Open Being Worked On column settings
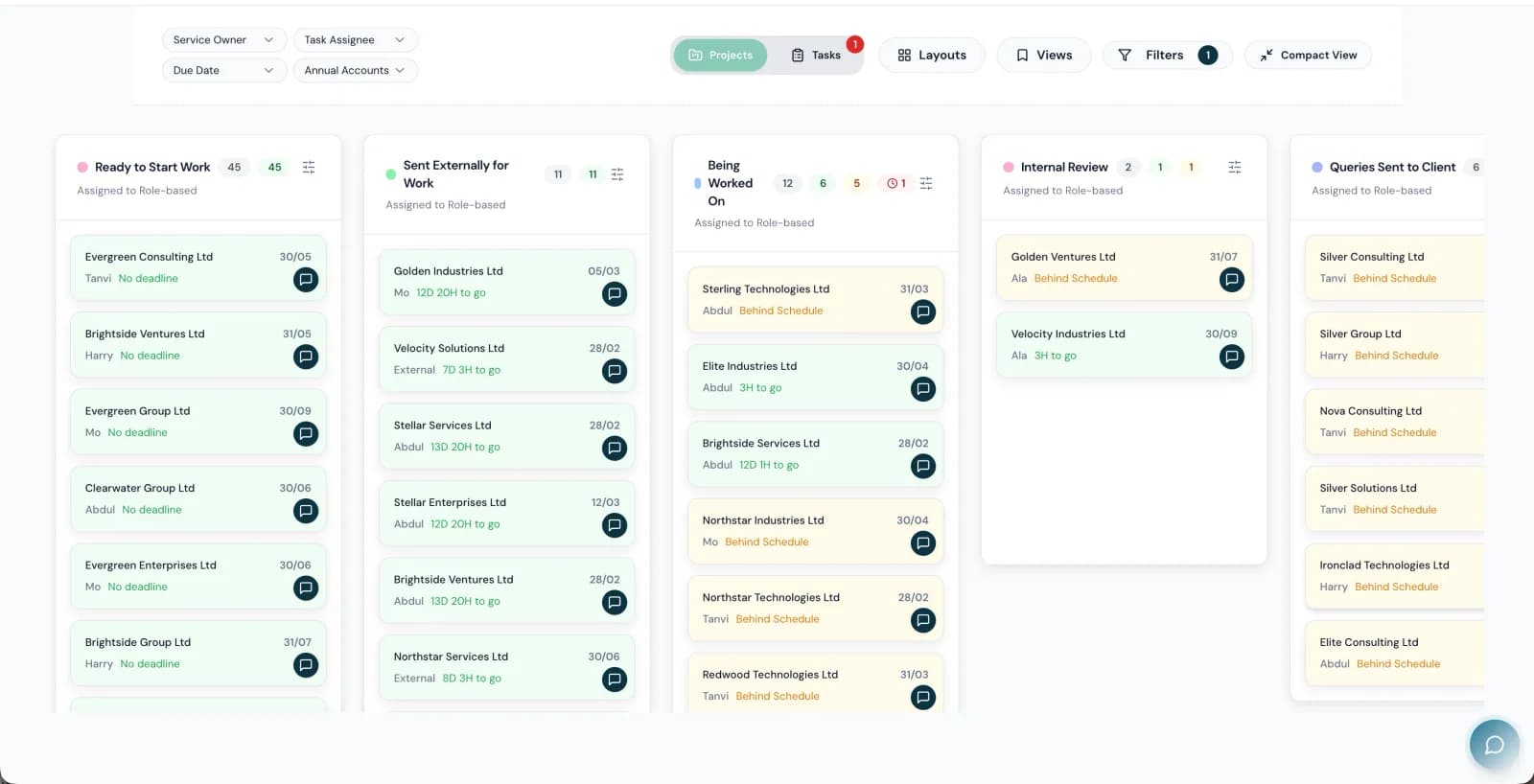 coord(926,183)
